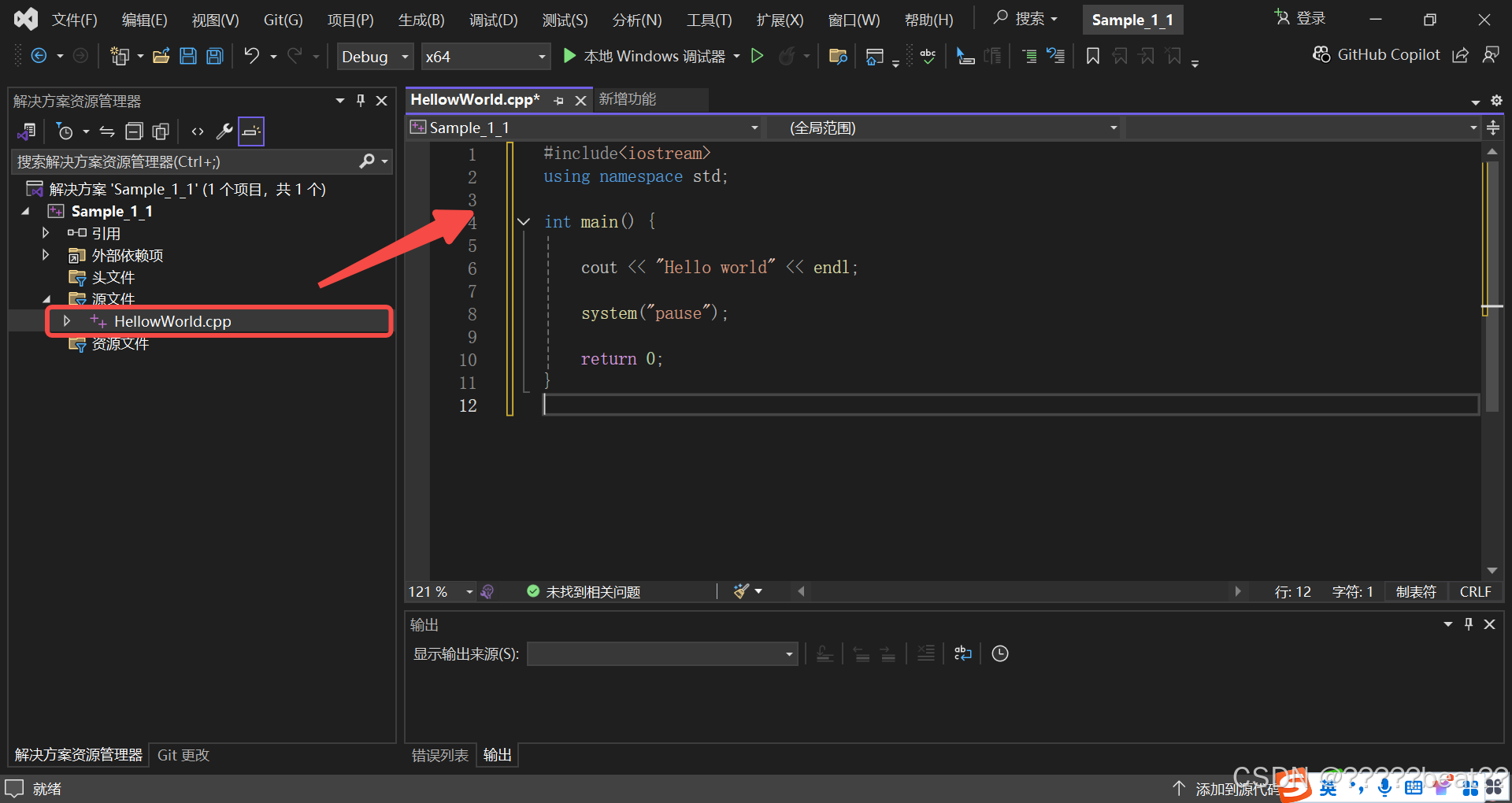The height and width of the screenshot is (803, 1512).
Task: Pin the HellowWorld.cpp tab
Action: [x=558, y=101]
